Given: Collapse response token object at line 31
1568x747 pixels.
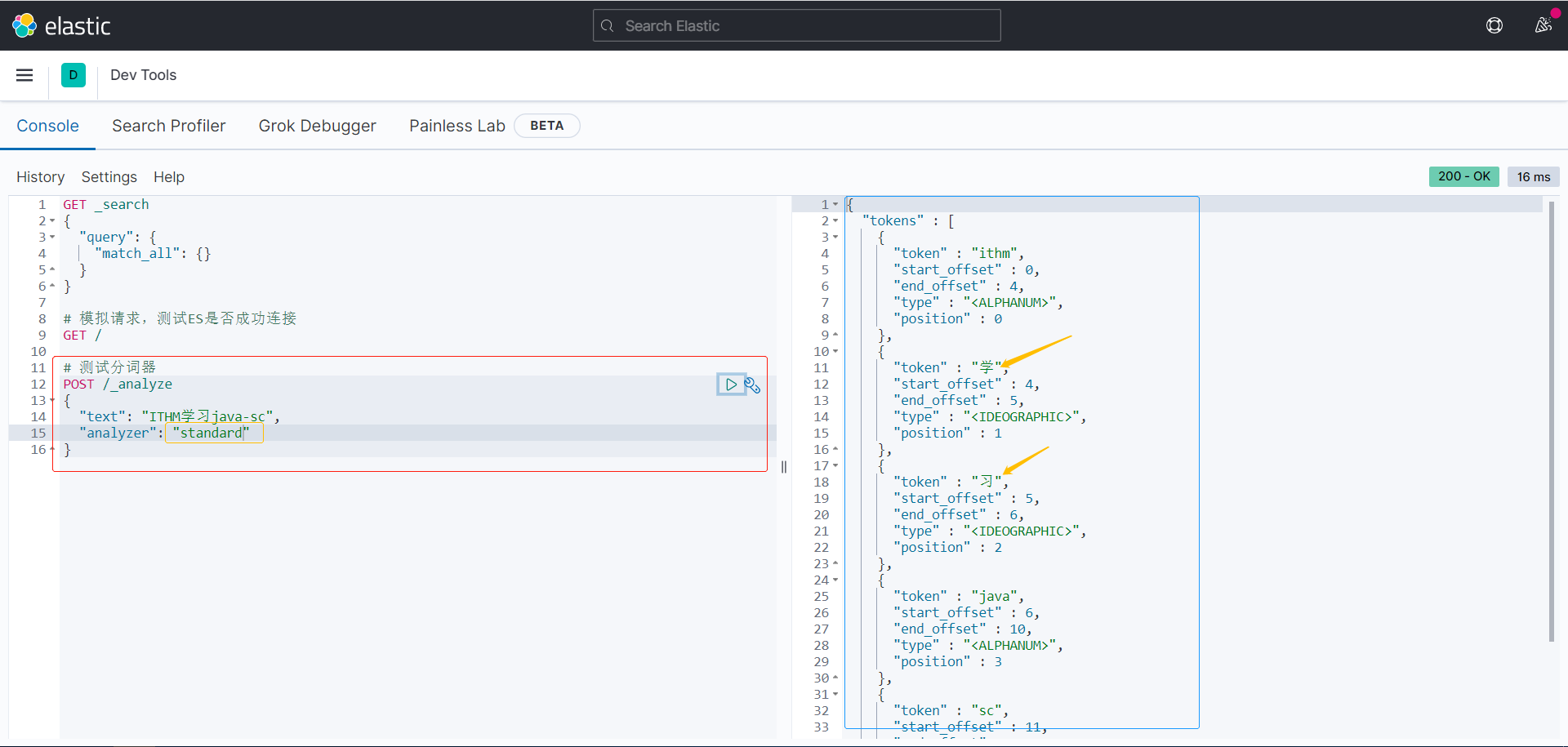Looking at the screenshot, I should coord(835,695).
